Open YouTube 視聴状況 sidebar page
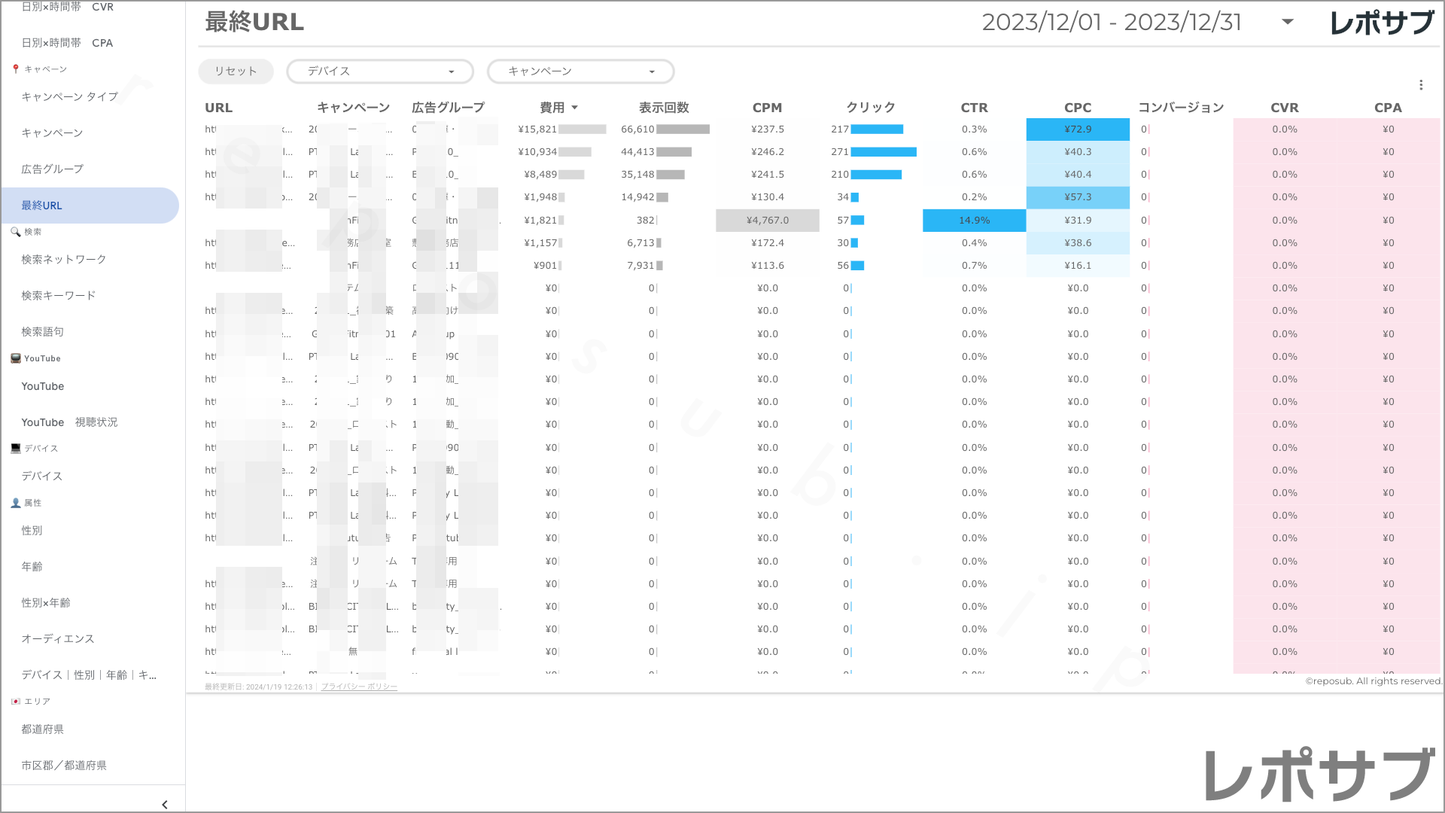Image resolution: width=1445 pixels, height=813 pixels. click(x=69, y=422)
